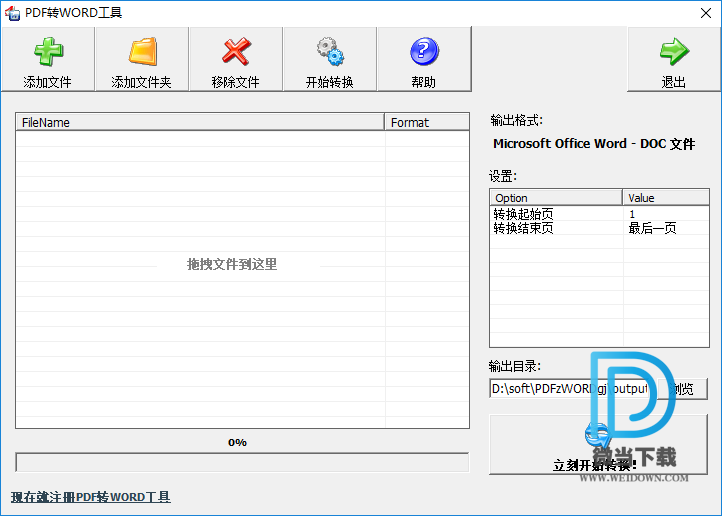The height and width of the screenshot is (516, 722).
Task: Open the 现在就注册PDF转WORD工具 link
Action: coord(91,497)
